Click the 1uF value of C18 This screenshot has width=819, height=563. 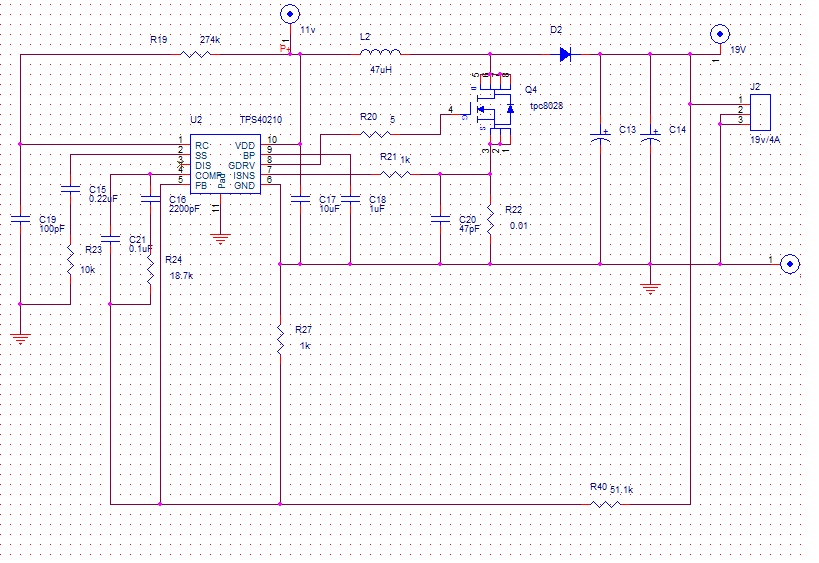(x=377, y=208)
